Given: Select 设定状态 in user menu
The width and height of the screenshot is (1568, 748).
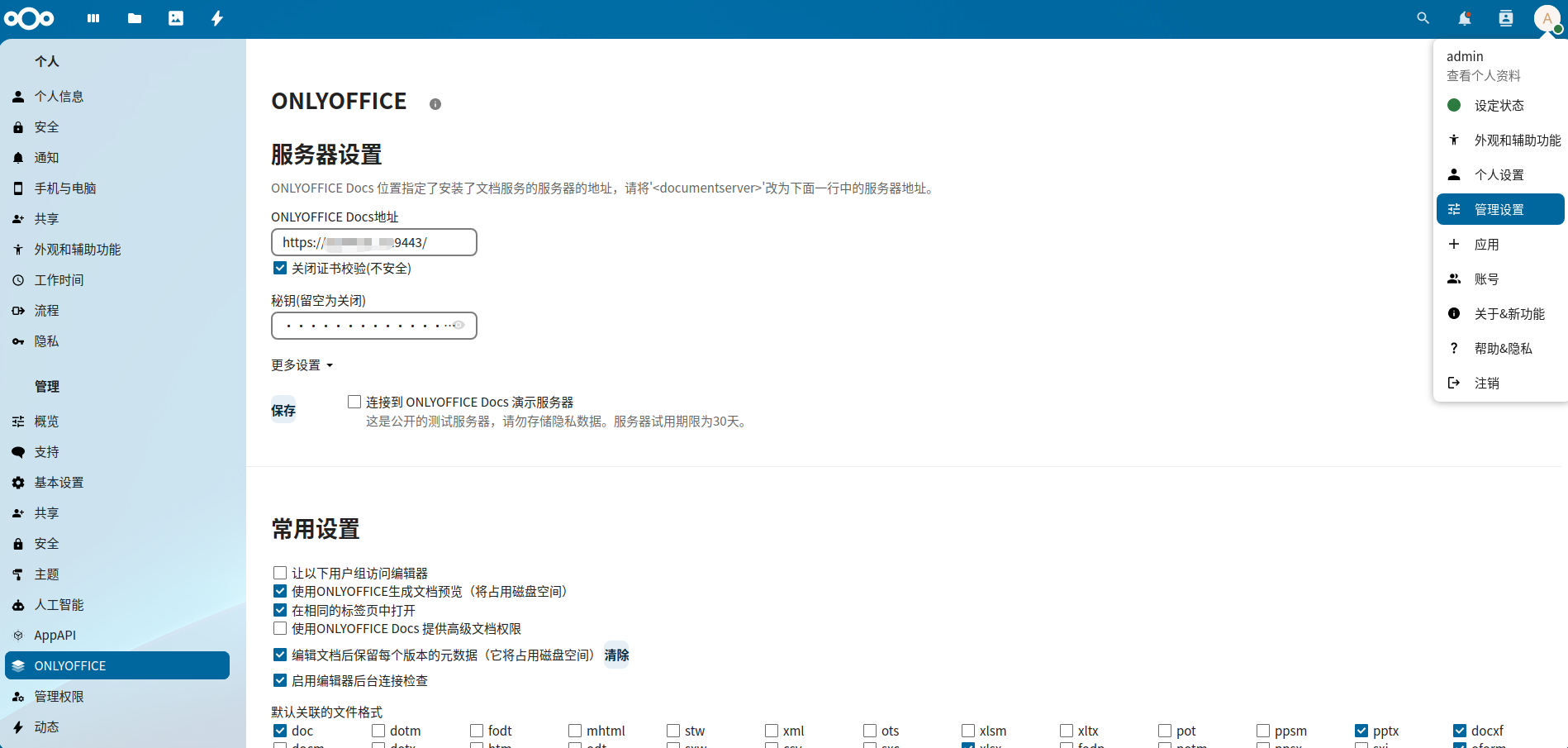Looking at the screenshot, I should pos(1500,106).
